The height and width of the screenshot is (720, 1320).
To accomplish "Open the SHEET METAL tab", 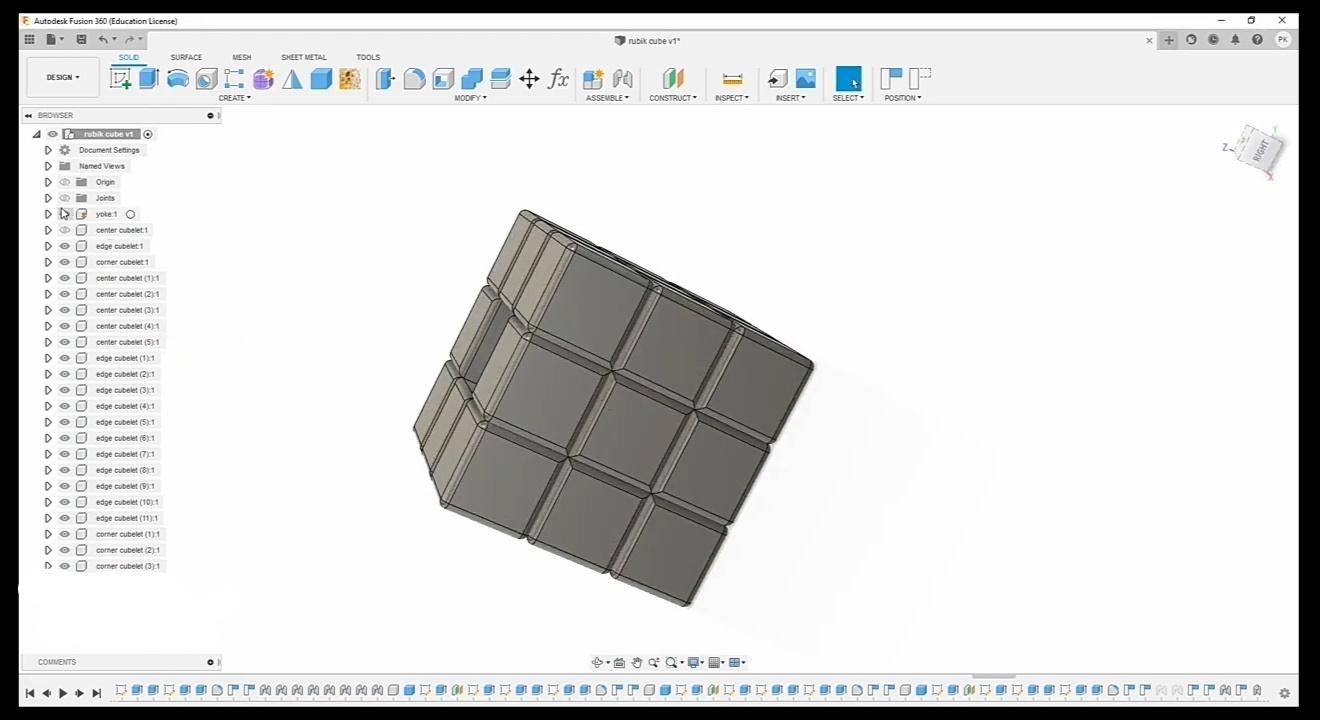I will tap(304, 57).
